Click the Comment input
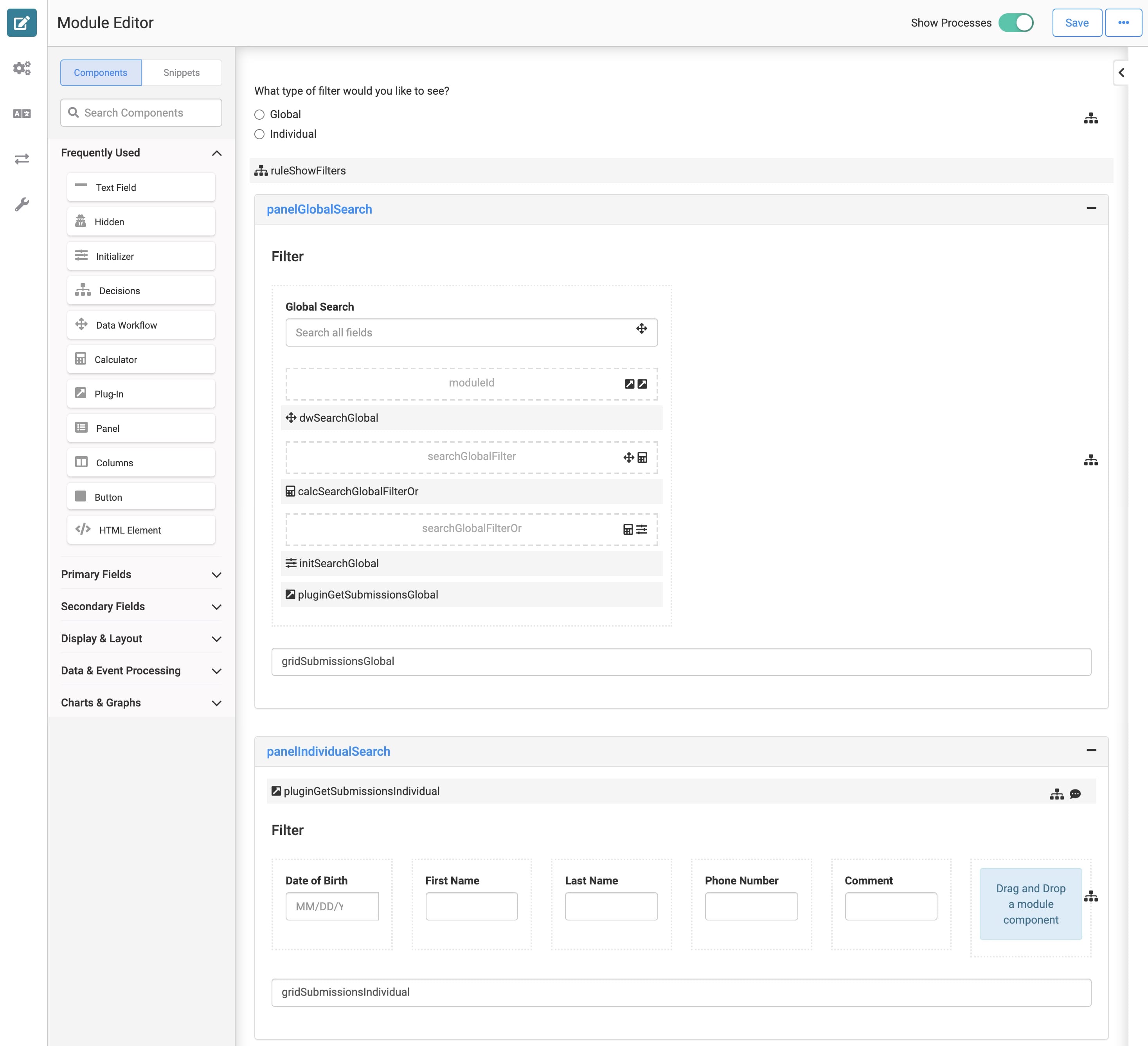Viewport: 1148px width, 1046px height. pyautogui.click(x=891, y=906)
